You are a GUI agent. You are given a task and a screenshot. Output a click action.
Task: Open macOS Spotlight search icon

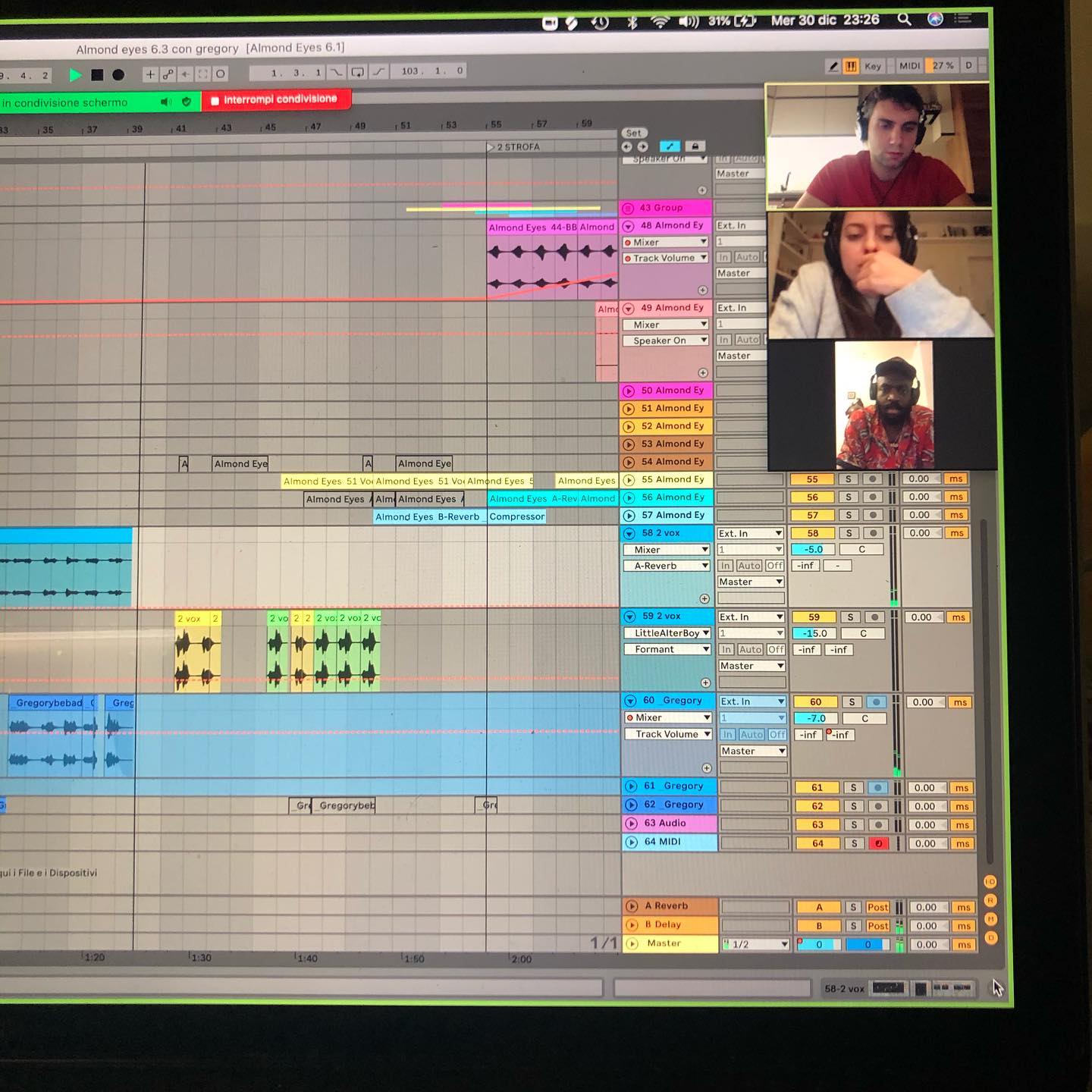(904, 19)
